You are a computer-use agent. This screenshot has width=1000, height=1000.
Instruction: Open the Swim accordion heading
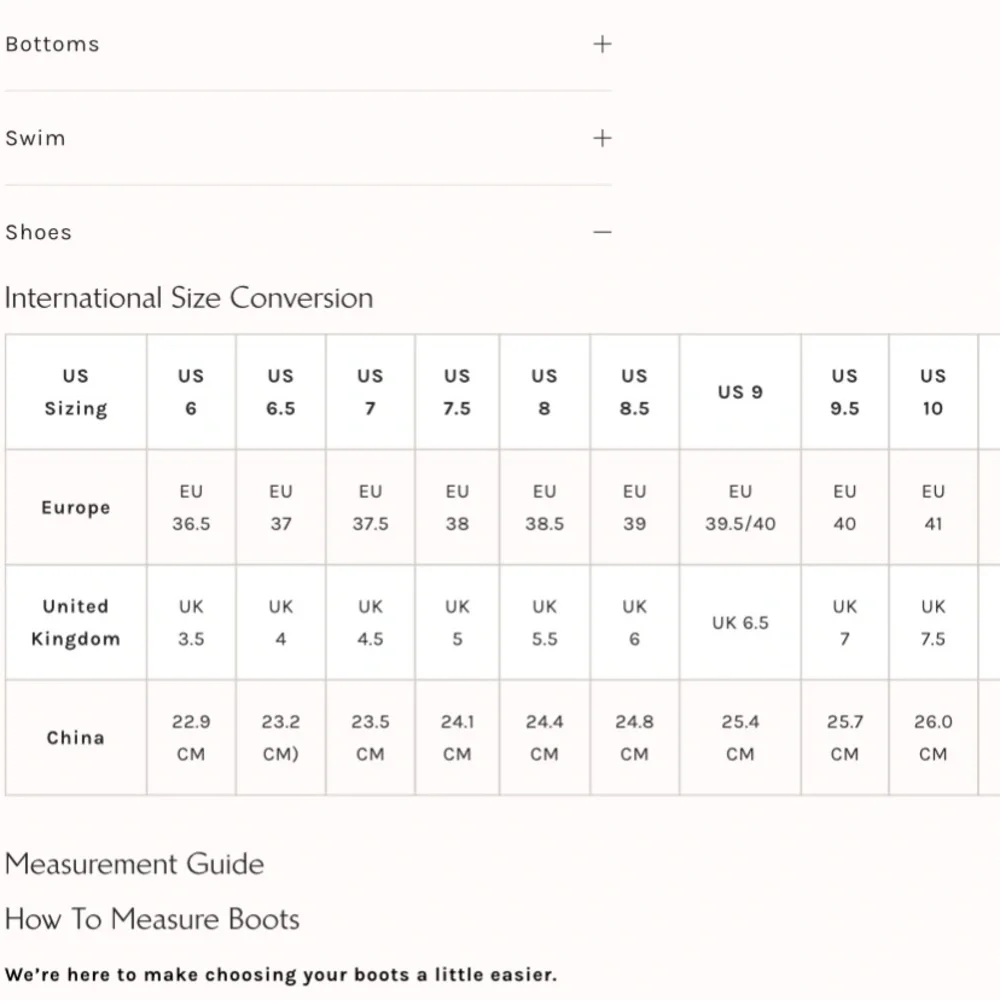coord(308,138)
